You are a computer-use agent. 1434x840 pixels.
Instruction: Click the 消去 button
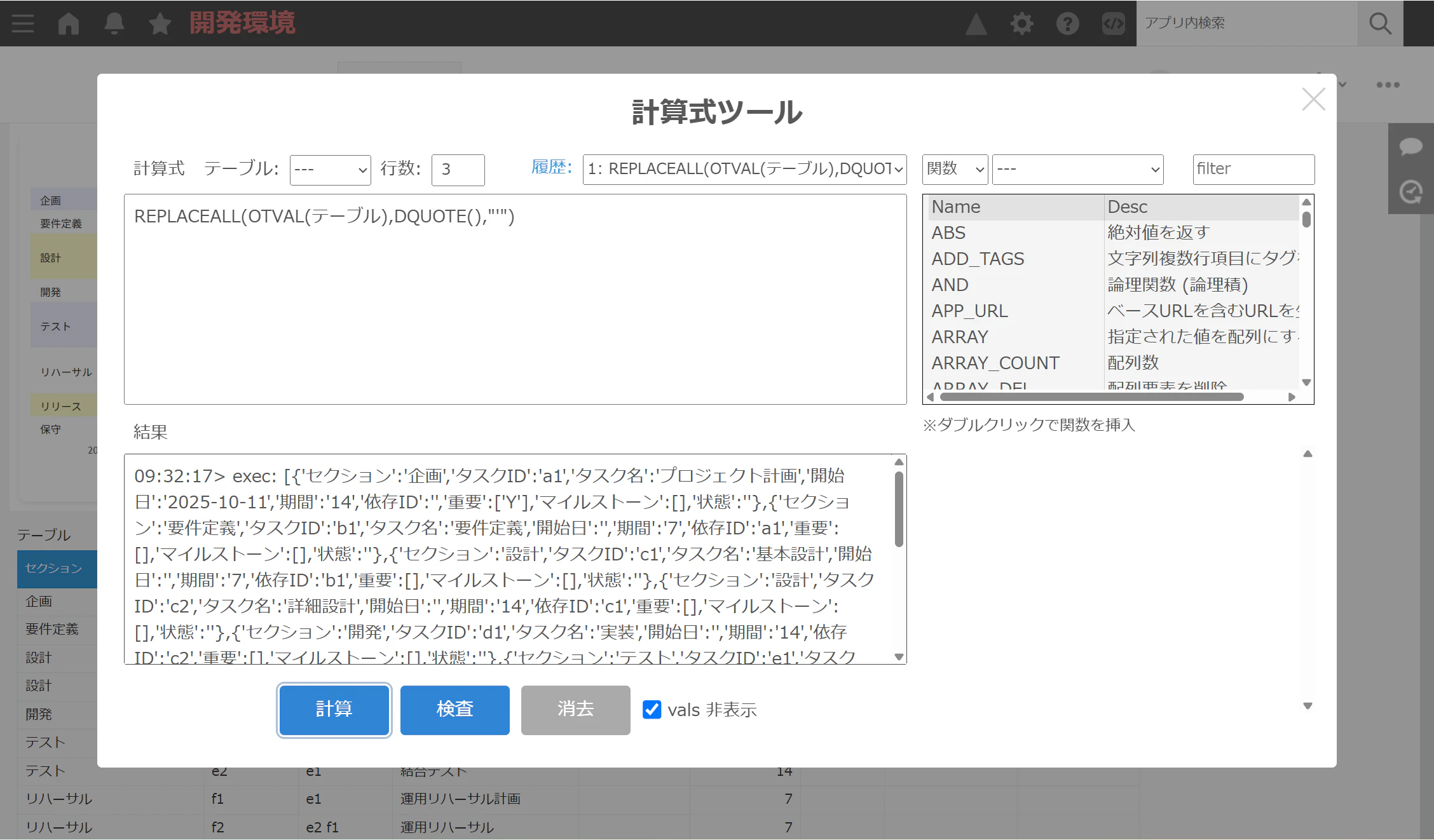[x=576, y=710]
